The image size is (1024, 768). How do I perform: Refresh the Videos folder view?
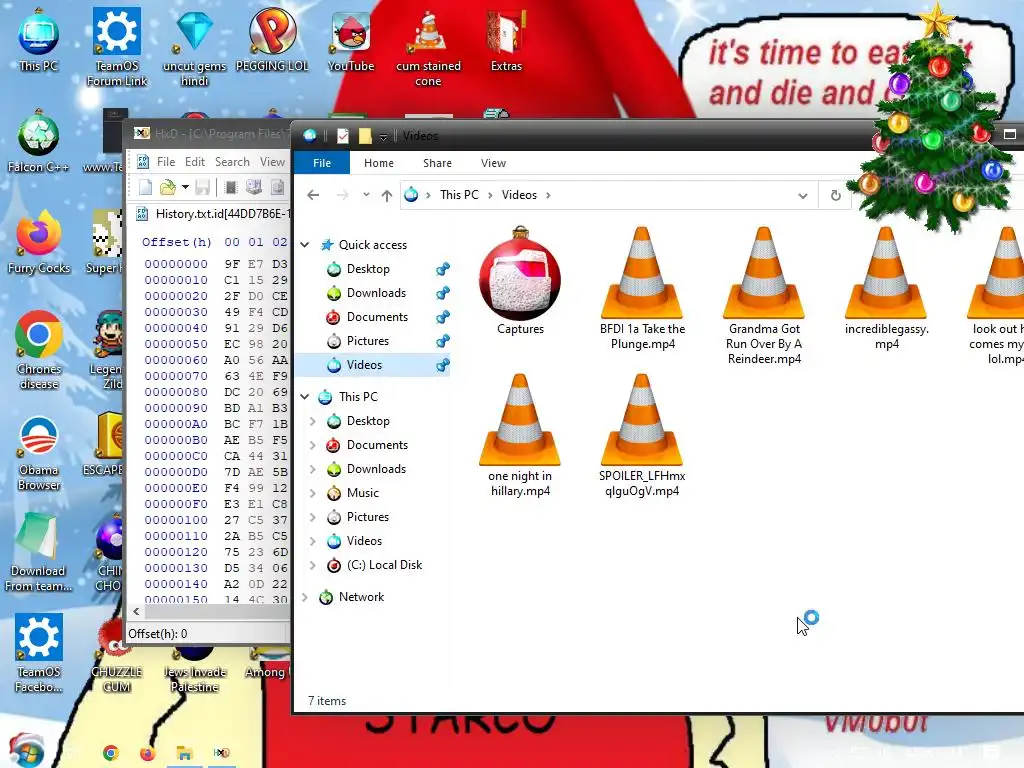click(835, 195)
